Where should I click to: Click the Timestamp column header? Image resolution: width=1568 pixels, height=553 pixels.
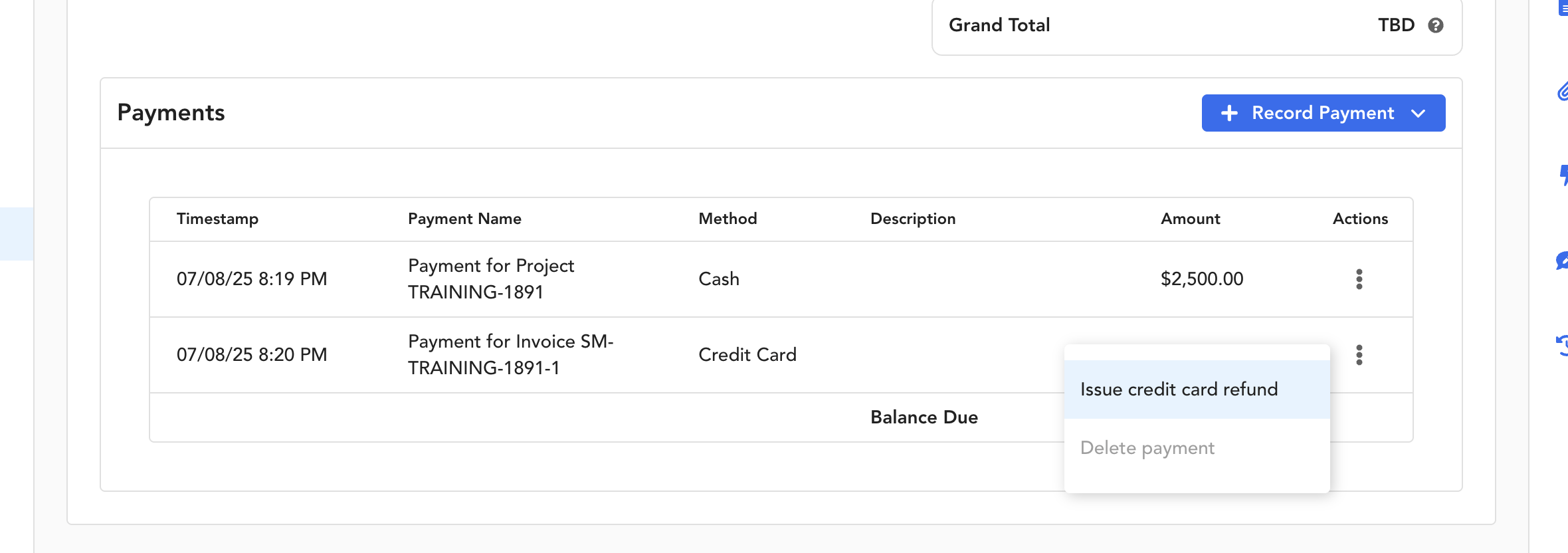(x=217, y=219)
